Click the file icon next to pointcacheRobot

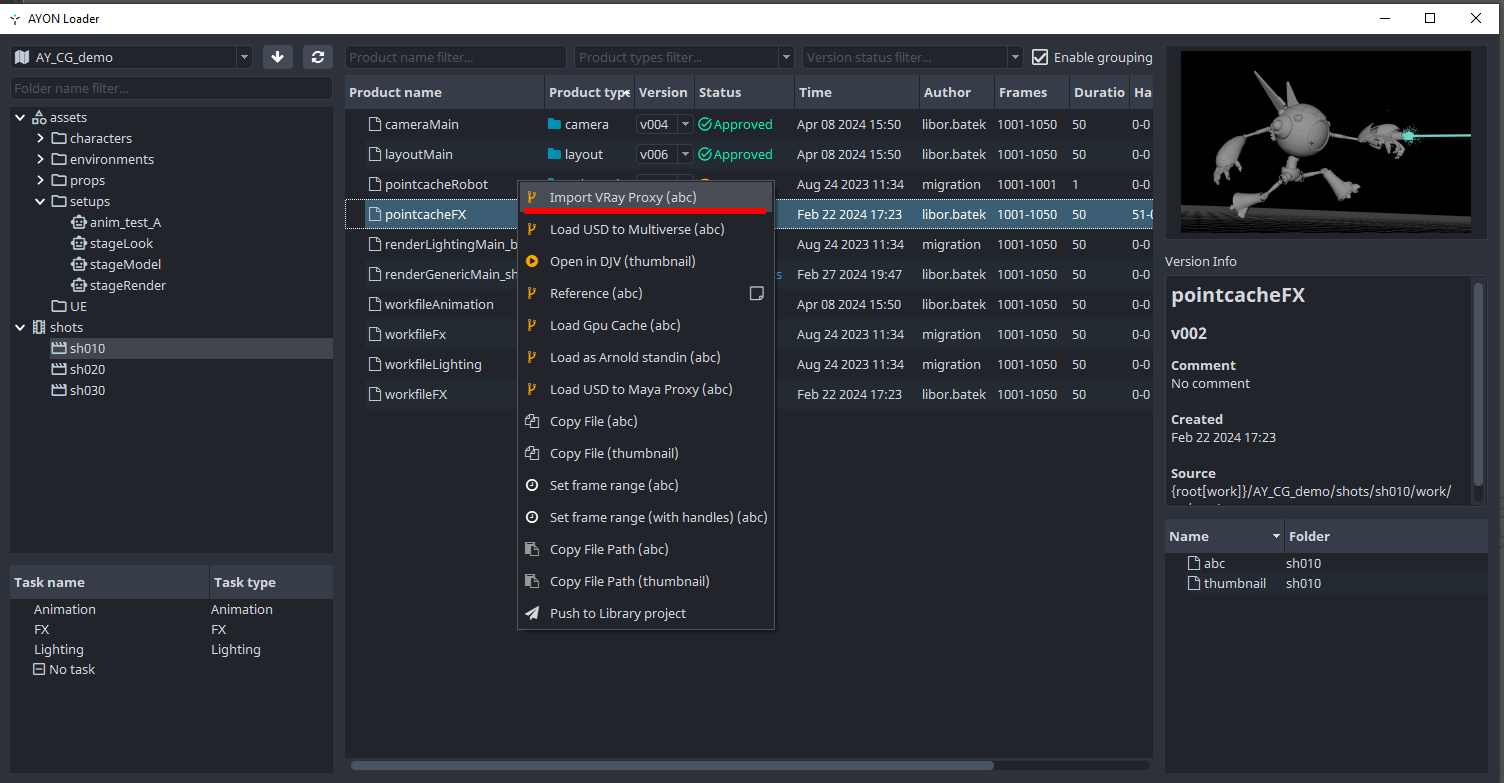pyautogui.click(x=375, y=184)
